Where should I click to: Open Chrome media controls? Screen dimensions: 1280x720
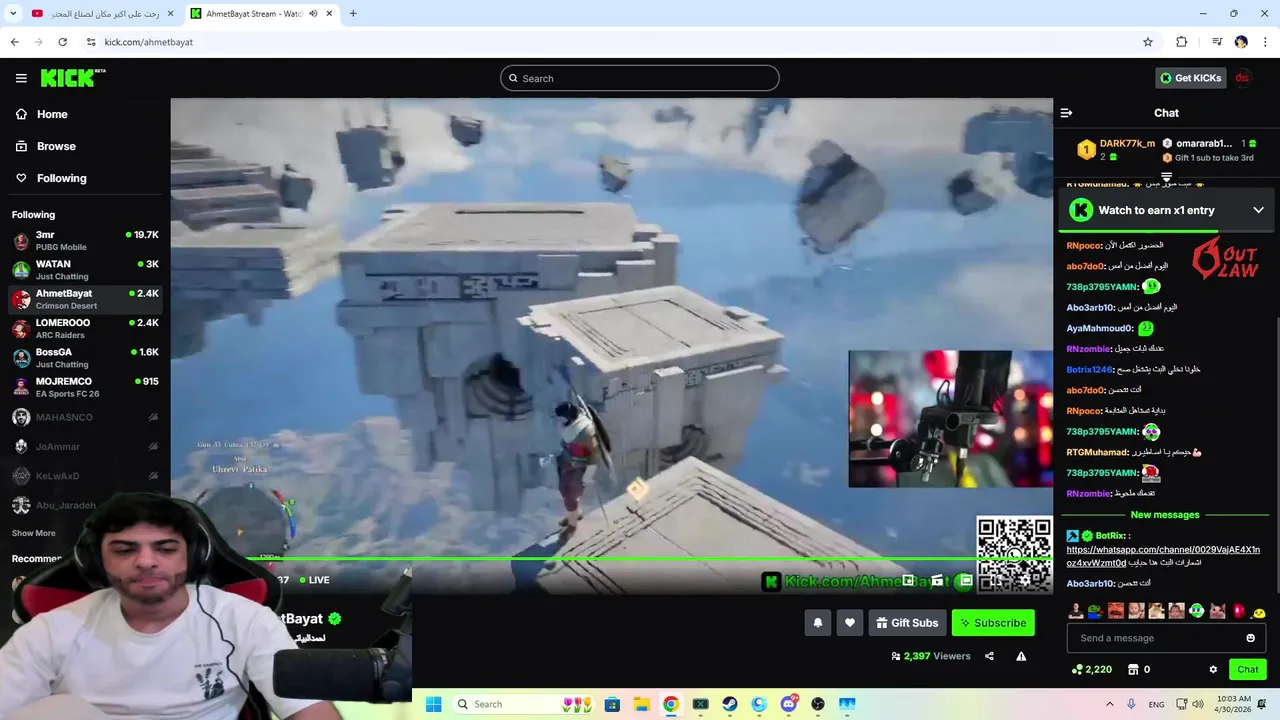coord(1217,42)
